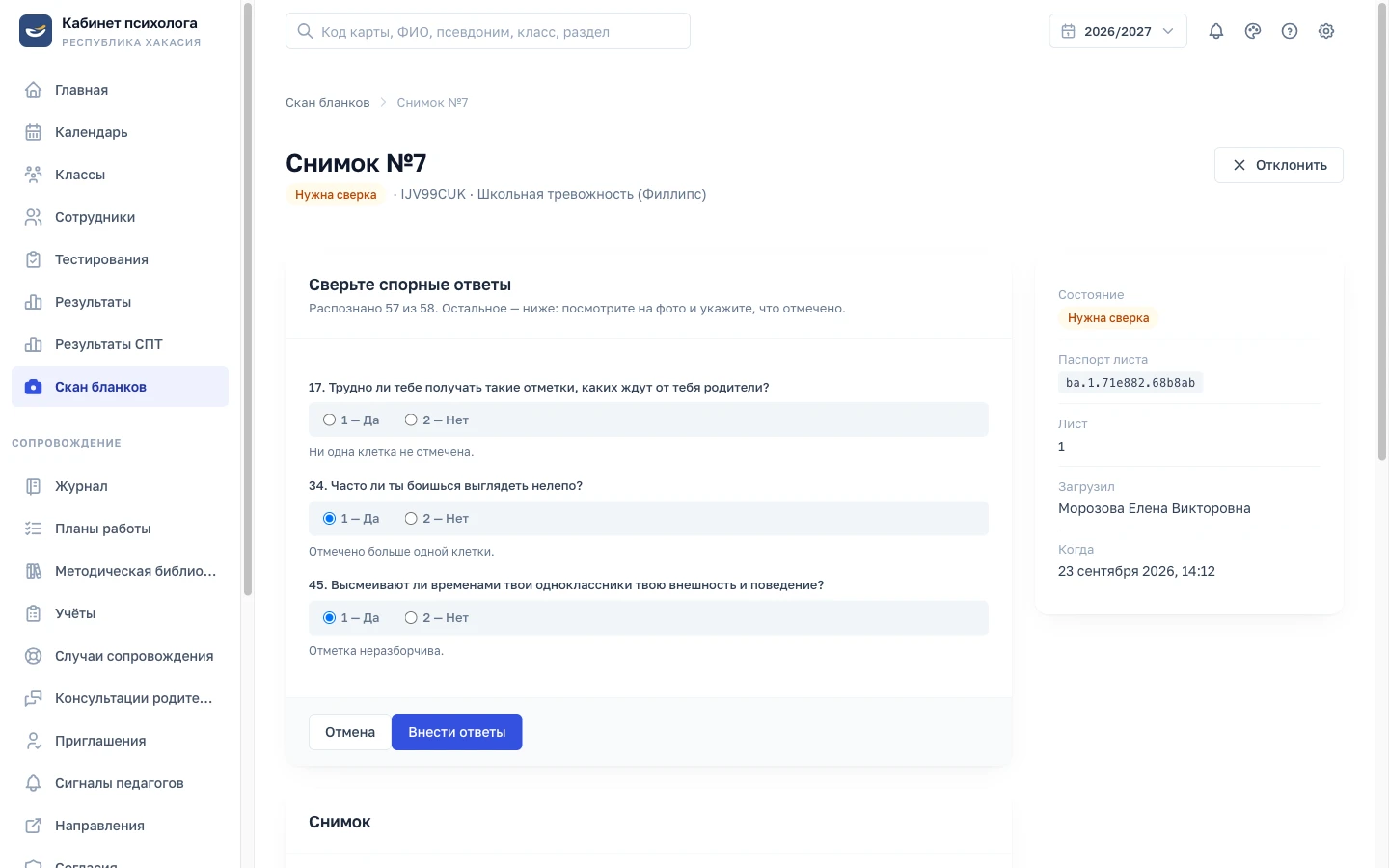Open Главная home icon in sidebar

coord(33,90)
